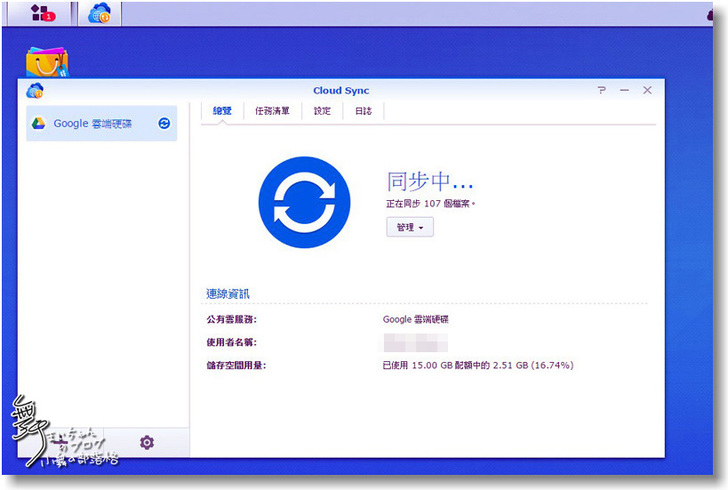
Task: Go to the 設定 tab
Action: pyautogui.click(x=322, y=111)
